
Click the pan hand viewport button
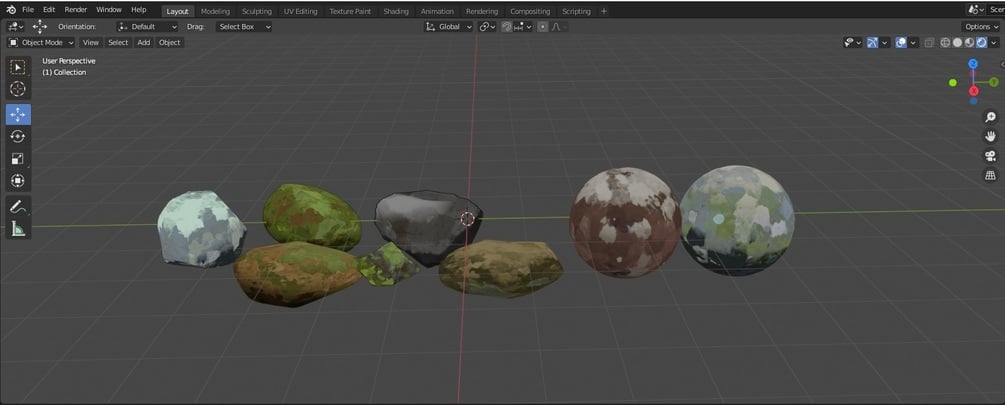(x=990, y=136)
